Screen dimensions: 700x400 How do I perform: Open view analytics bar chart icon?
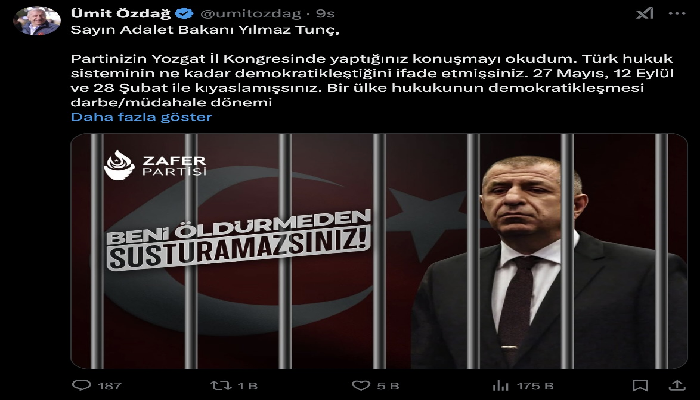click(x=500, y=385)
